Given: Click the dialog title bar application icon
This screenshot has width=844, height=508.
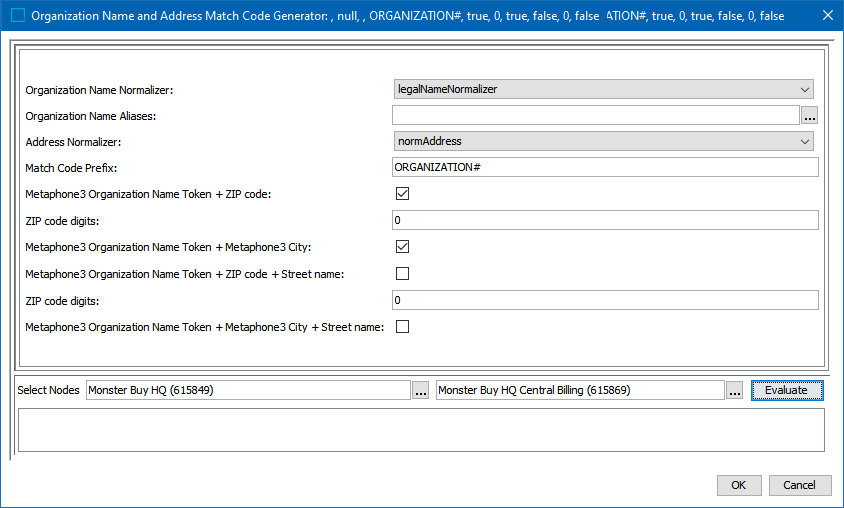Looking at the screenshot, I should [x=17, y=16].
